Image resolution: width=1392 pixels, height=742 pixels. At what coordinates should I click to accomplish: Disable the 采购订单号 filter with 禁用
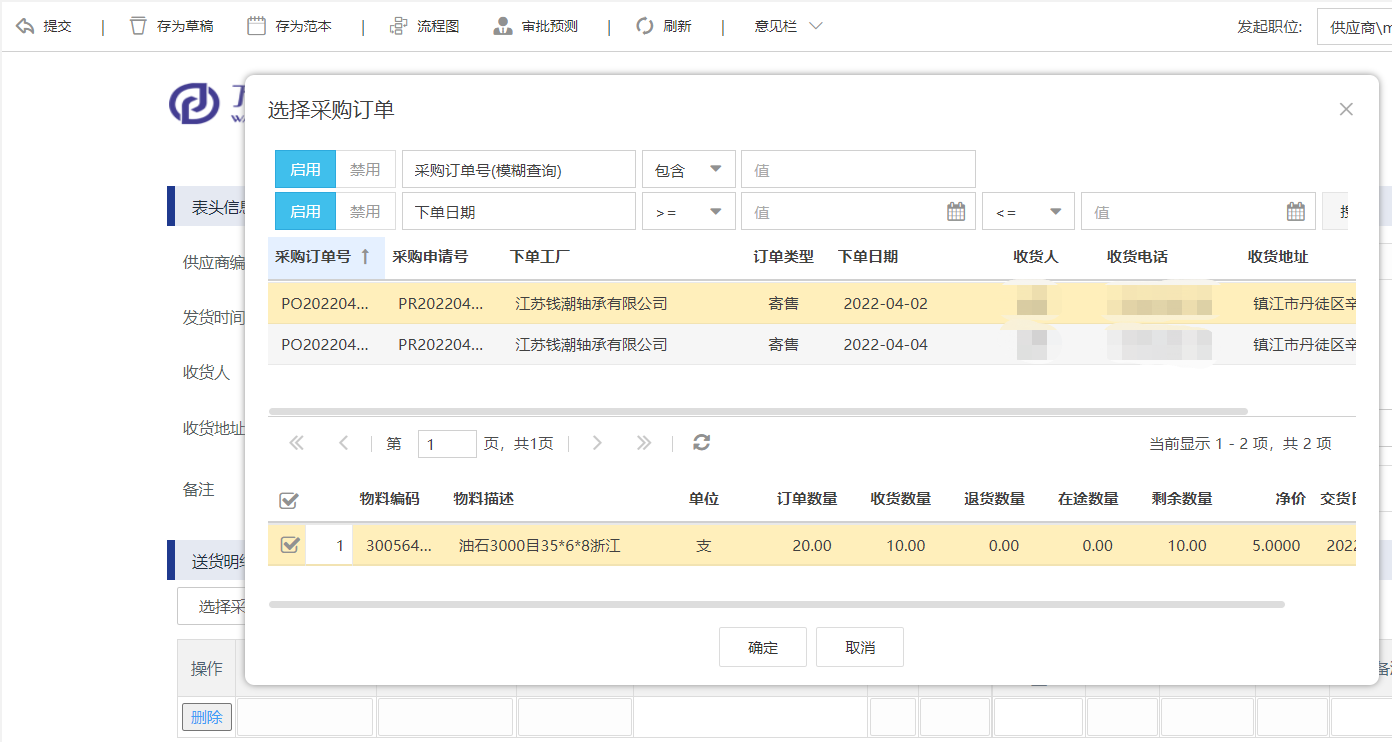[365, 170]
